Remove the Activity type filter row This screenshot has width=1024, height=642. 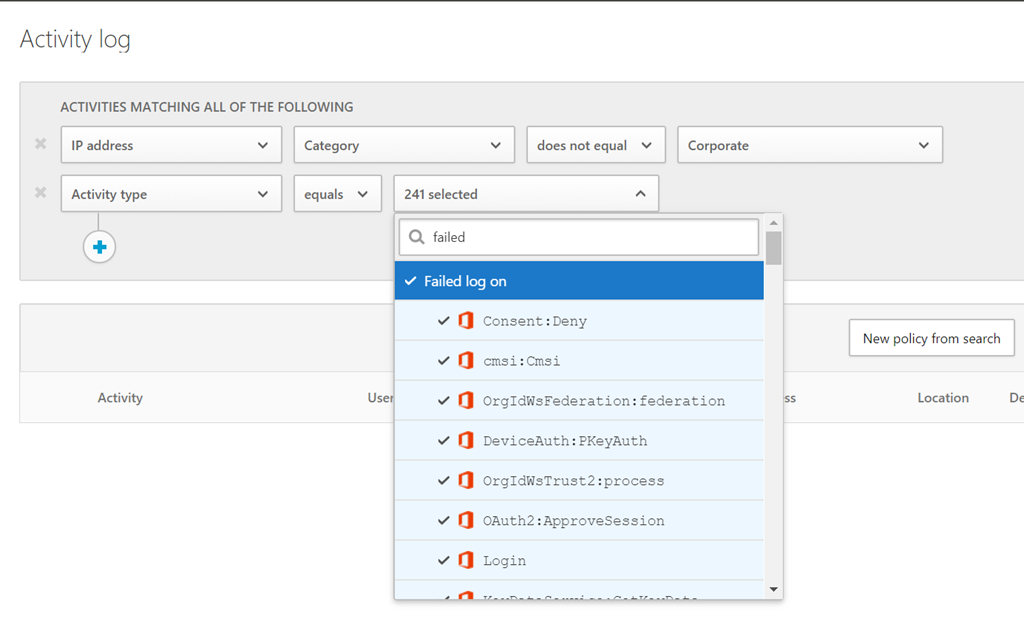(40, 193)
